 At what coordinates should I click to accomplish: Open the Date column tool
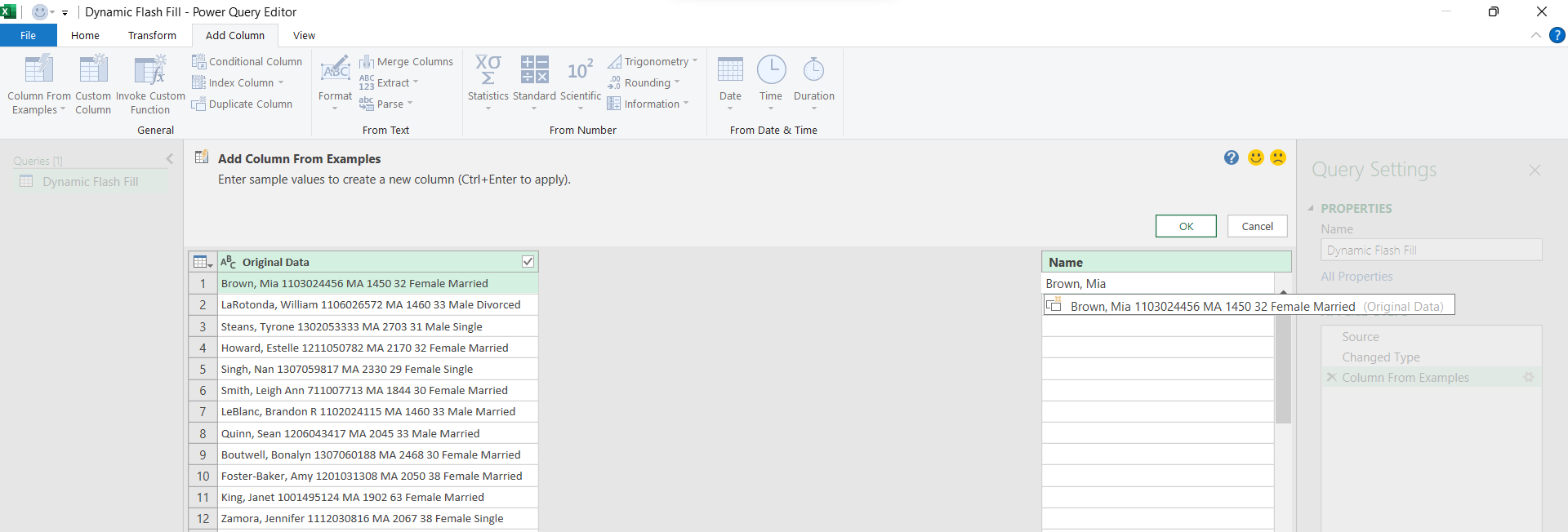pyautogui.click(x=730, y=83)
